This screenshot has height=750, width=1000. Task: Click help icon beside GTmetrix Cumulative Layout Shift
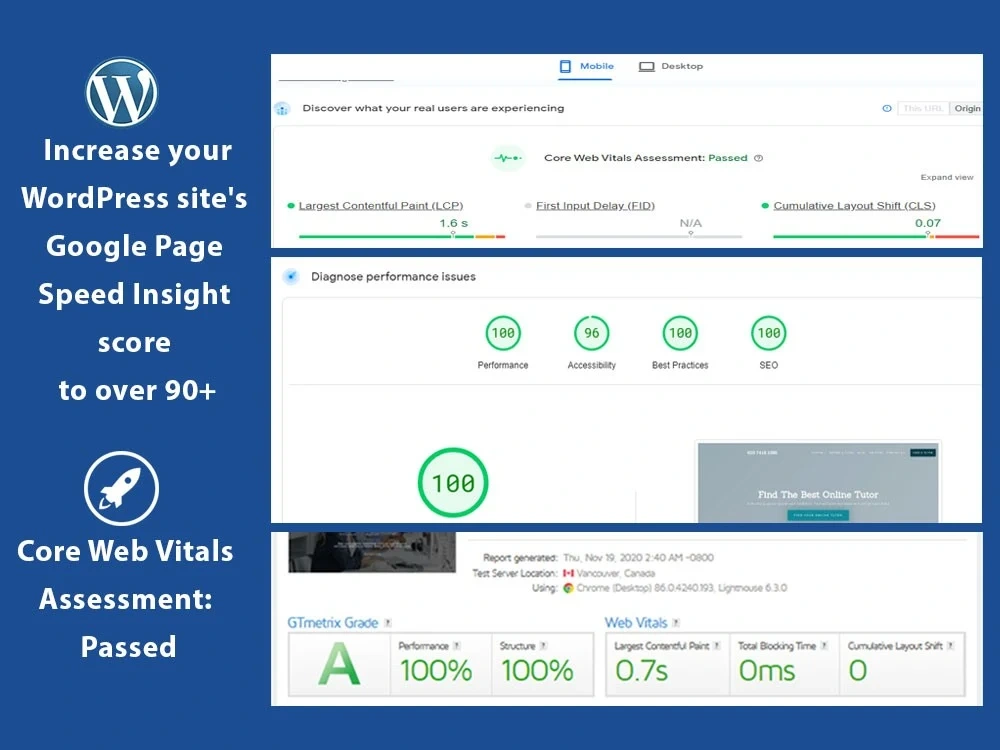(950, 646)
